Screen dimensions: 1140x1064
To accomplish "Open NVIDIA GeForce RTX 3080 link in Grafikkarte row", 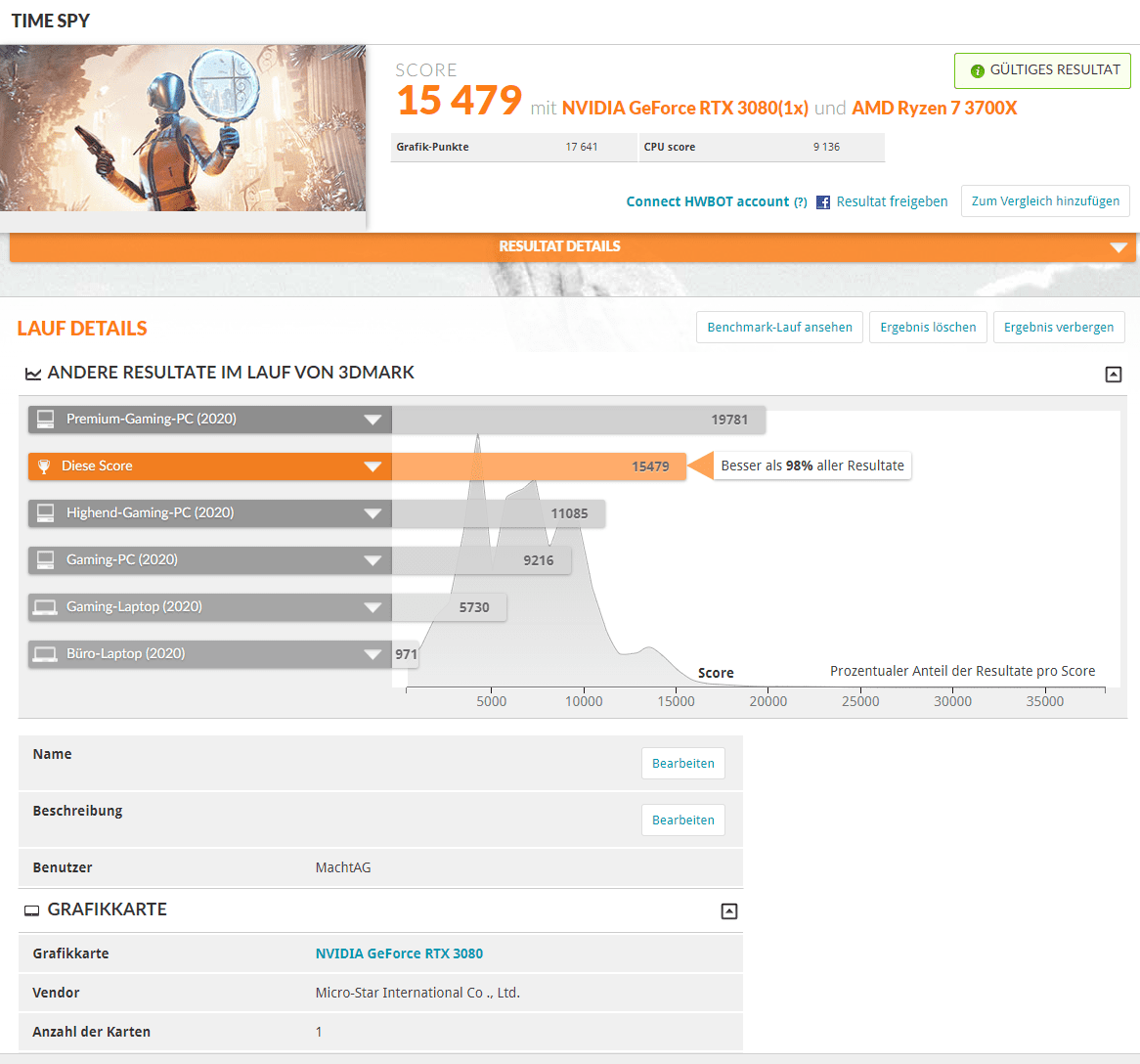I will coord(399,953).
